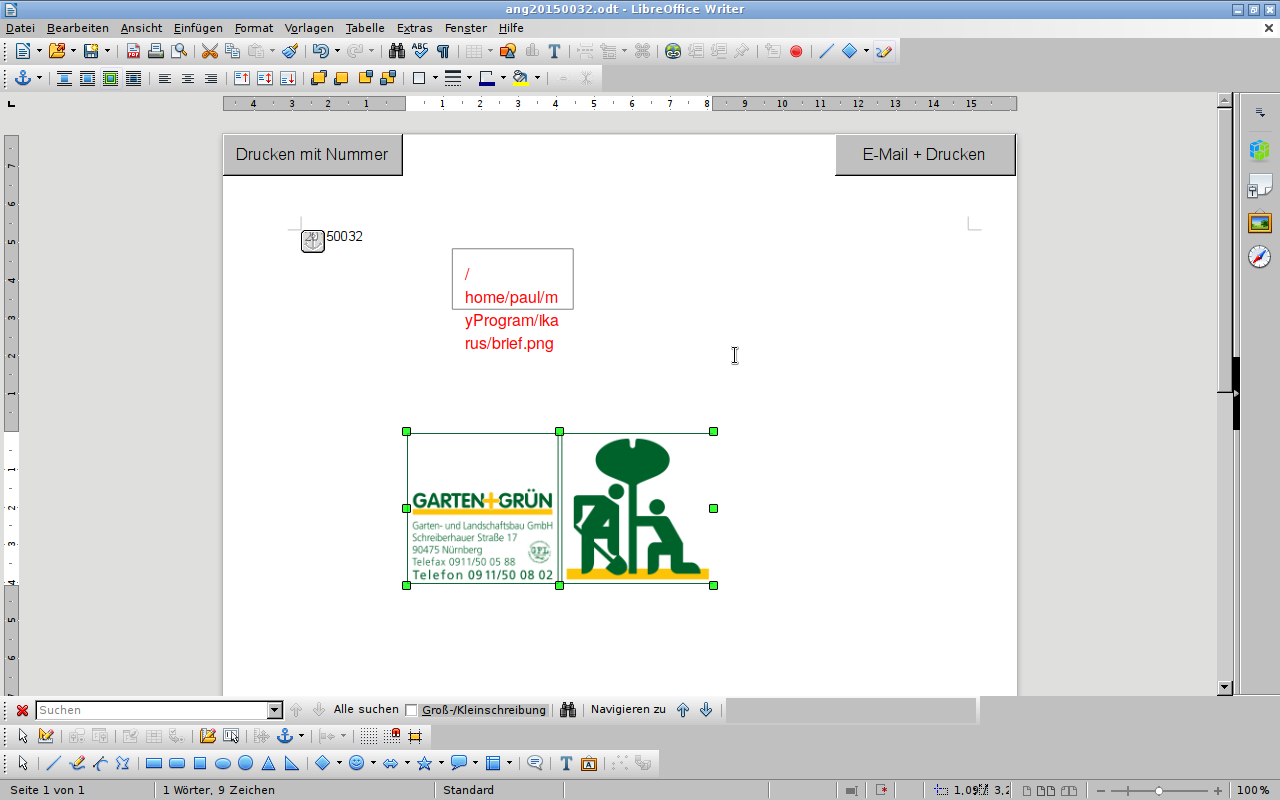Open the Datei menu
Image resolution: width=1280 pixels, height=800 pixels.
[20, 28]
